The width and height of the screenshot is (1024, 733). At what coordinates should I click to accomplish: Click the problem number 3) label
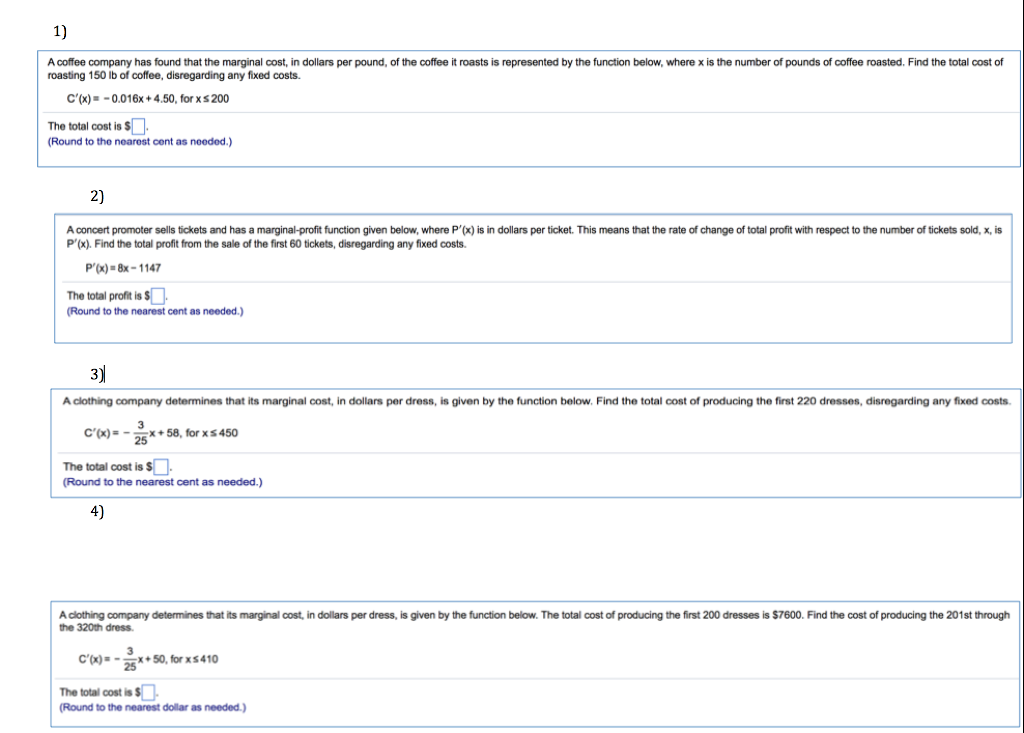tap(97, 374)
